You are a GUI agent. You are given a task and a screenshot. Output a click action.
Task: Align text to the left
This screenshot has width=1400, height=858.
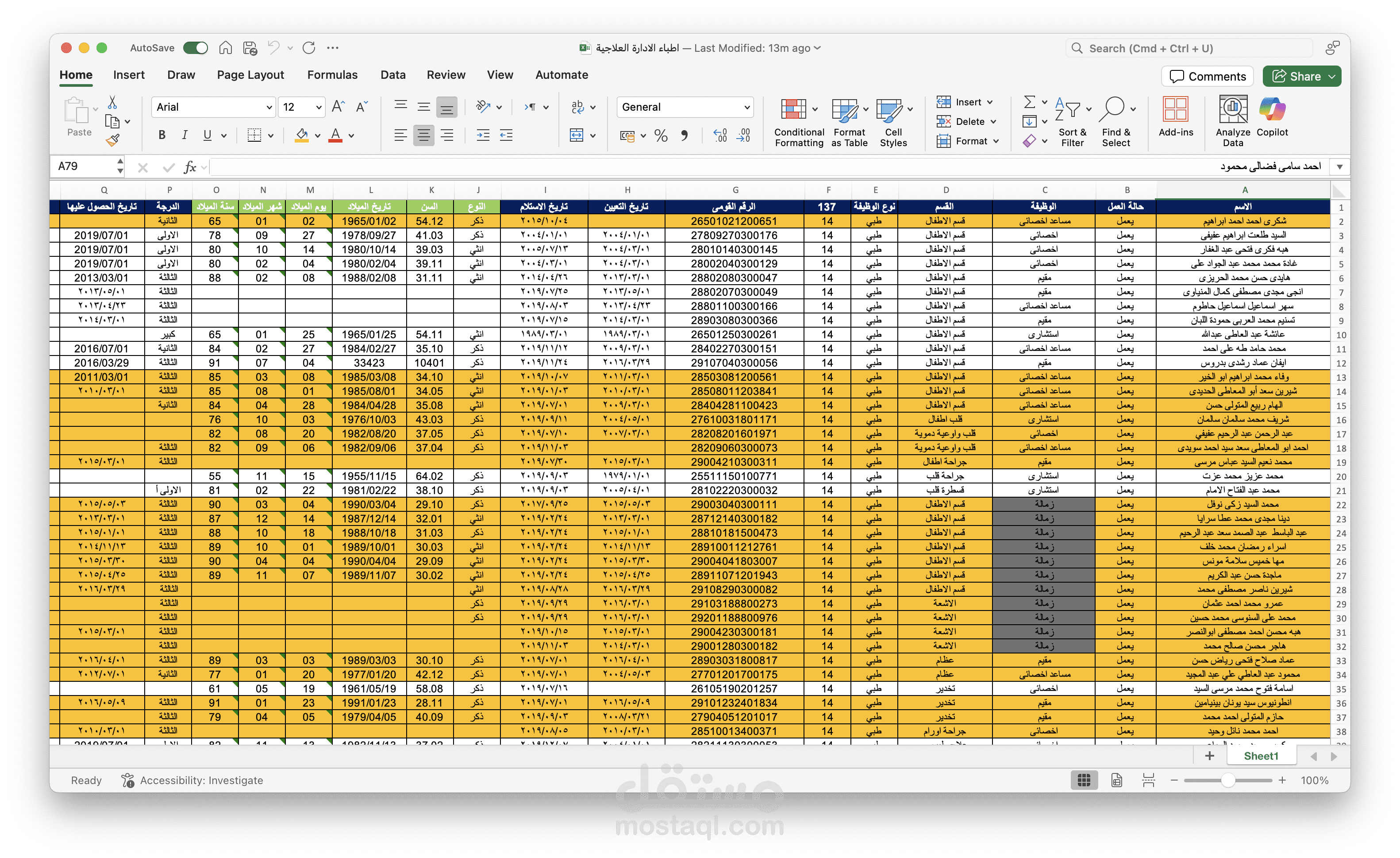tap(400, 135)
